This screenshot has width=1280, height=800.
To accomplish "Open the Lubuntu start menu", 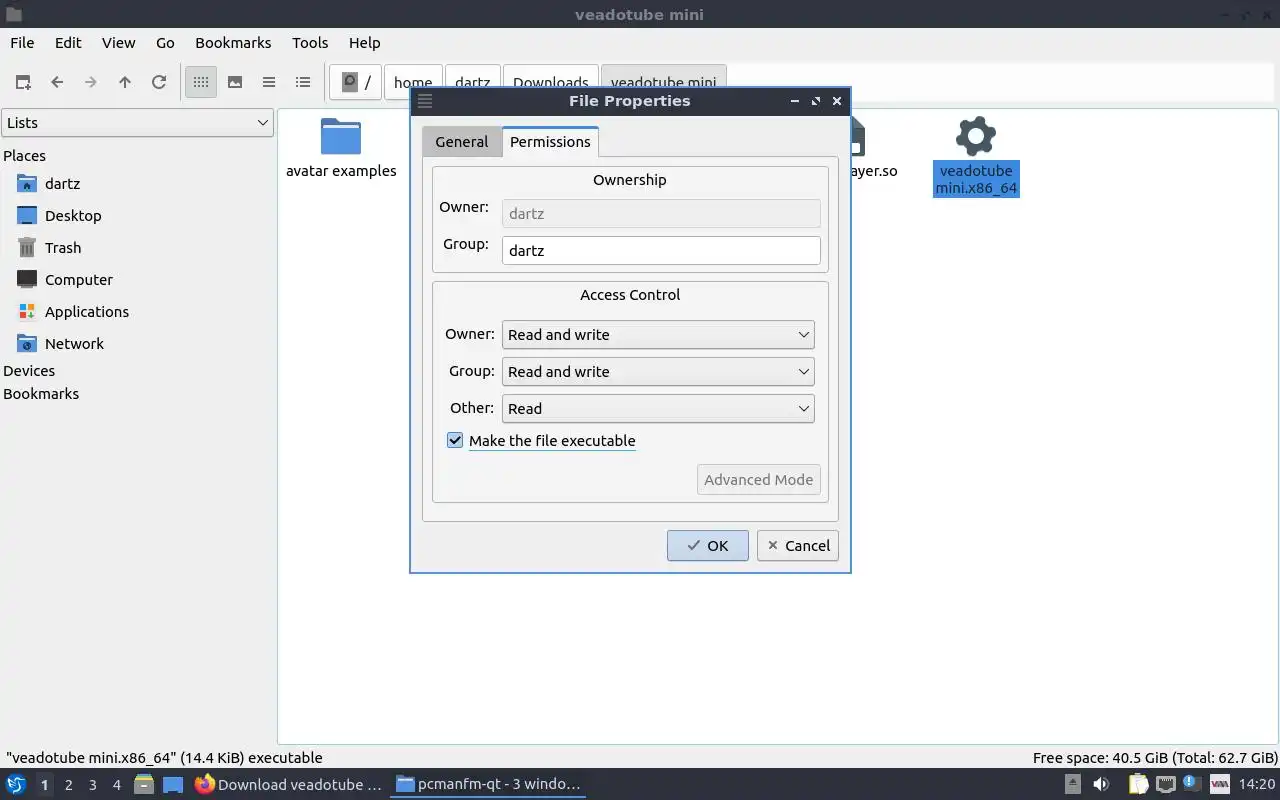I will [x=16, y=785].
